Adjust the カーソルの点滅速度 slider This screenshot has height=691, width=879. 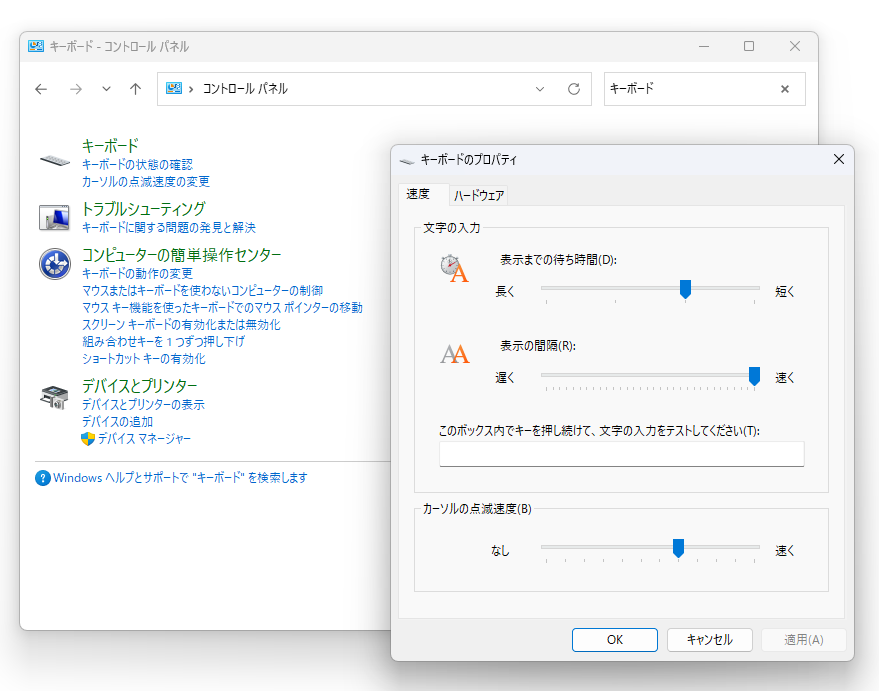[678, 548]
